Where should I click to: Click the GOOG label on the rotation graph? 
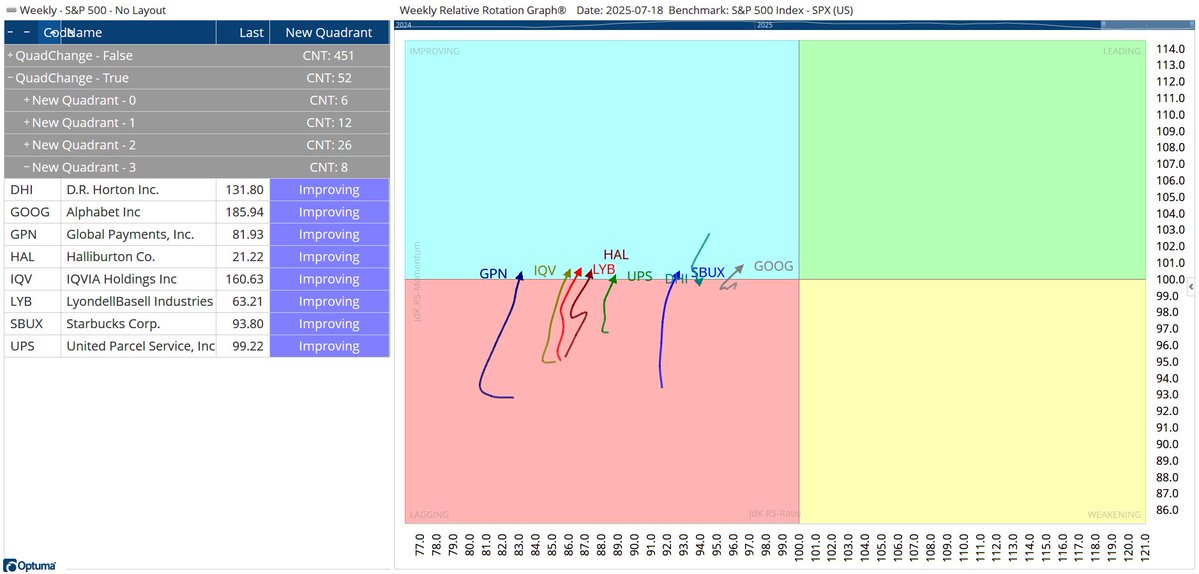click(x=774, y=267)
